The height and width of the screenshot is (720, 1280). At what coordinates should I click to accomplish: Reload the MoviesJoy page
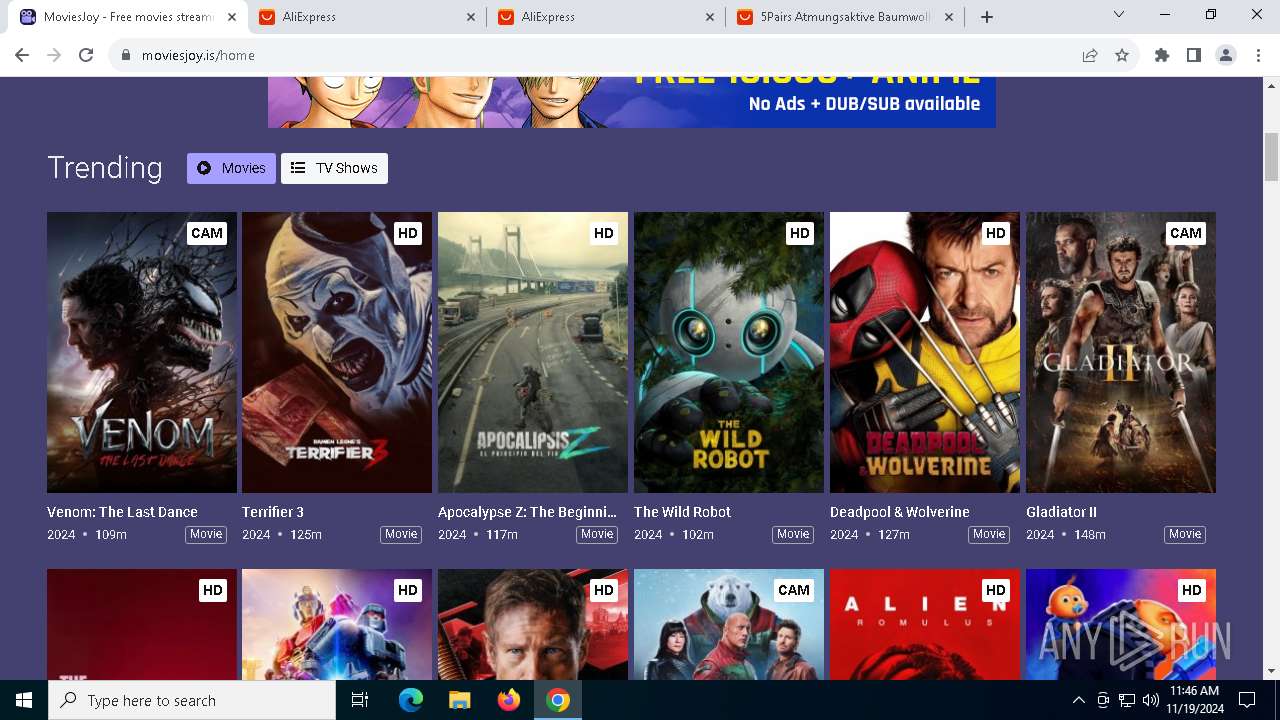[86, 56]
